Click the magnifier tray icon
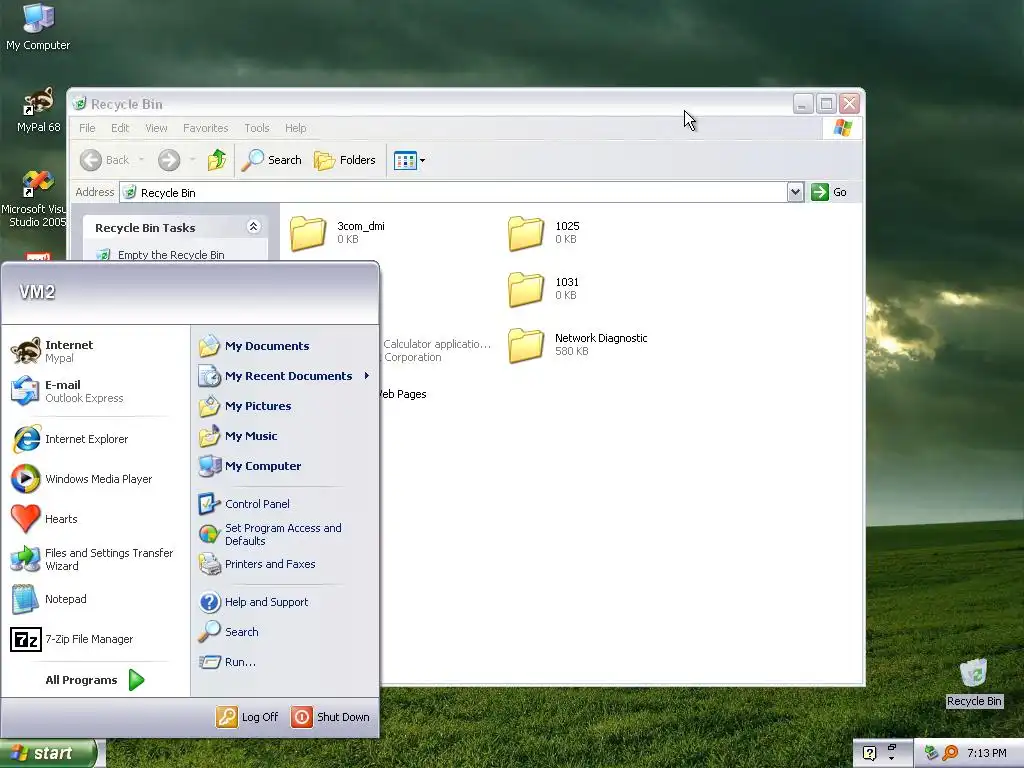The height and width of the screenshot is (768, 1024). [950, 753]
